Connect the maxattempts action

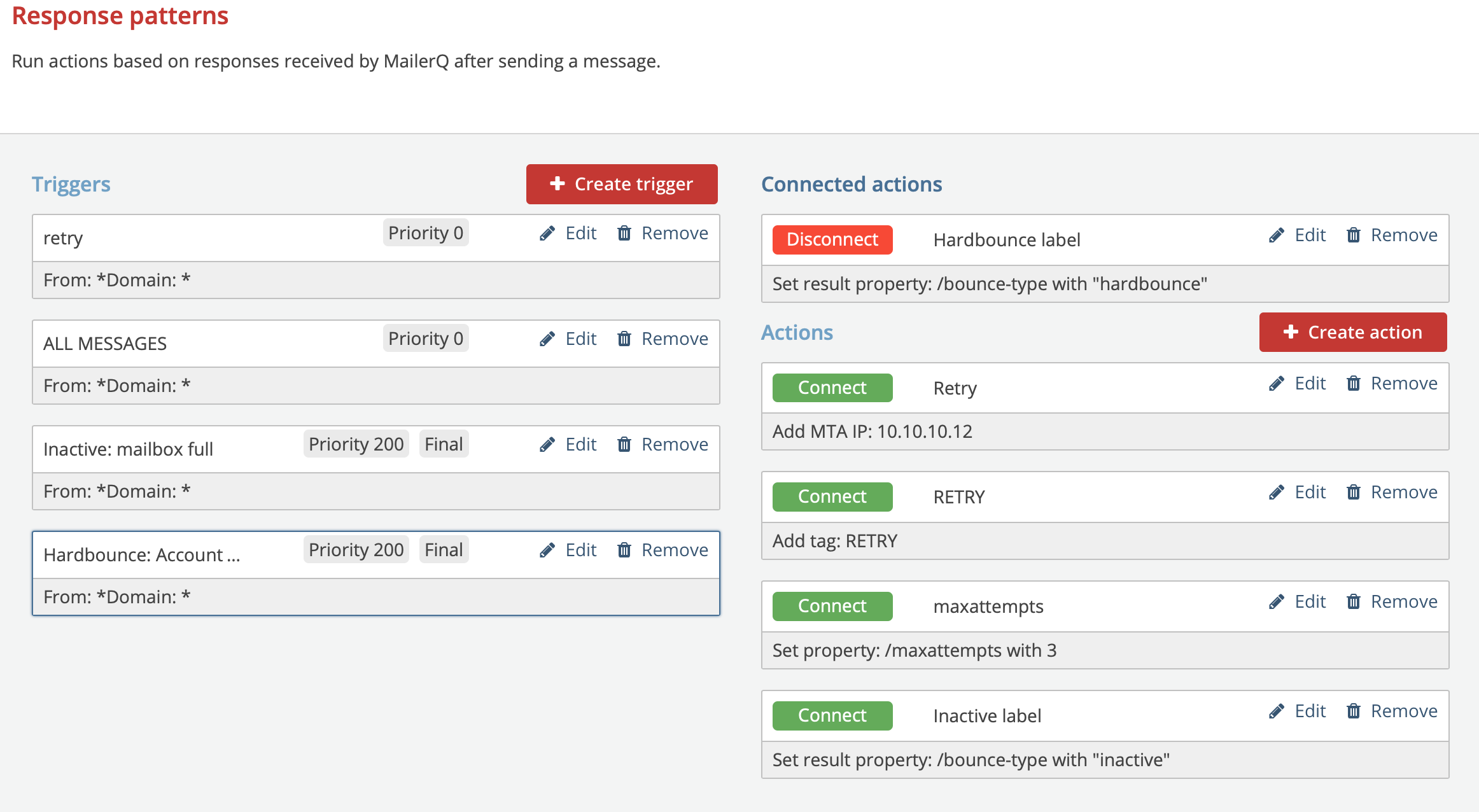tap(832, 606)
